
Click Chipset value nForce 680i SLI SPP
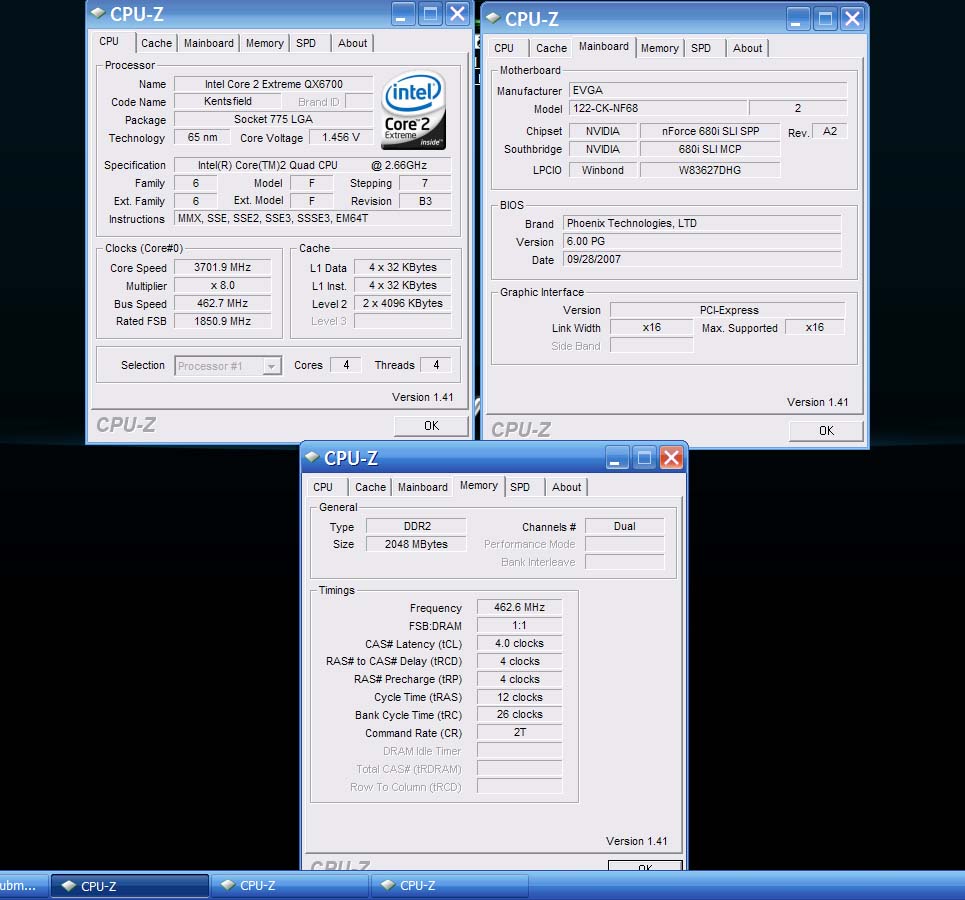pyautogui.click(x=710, y=131)
